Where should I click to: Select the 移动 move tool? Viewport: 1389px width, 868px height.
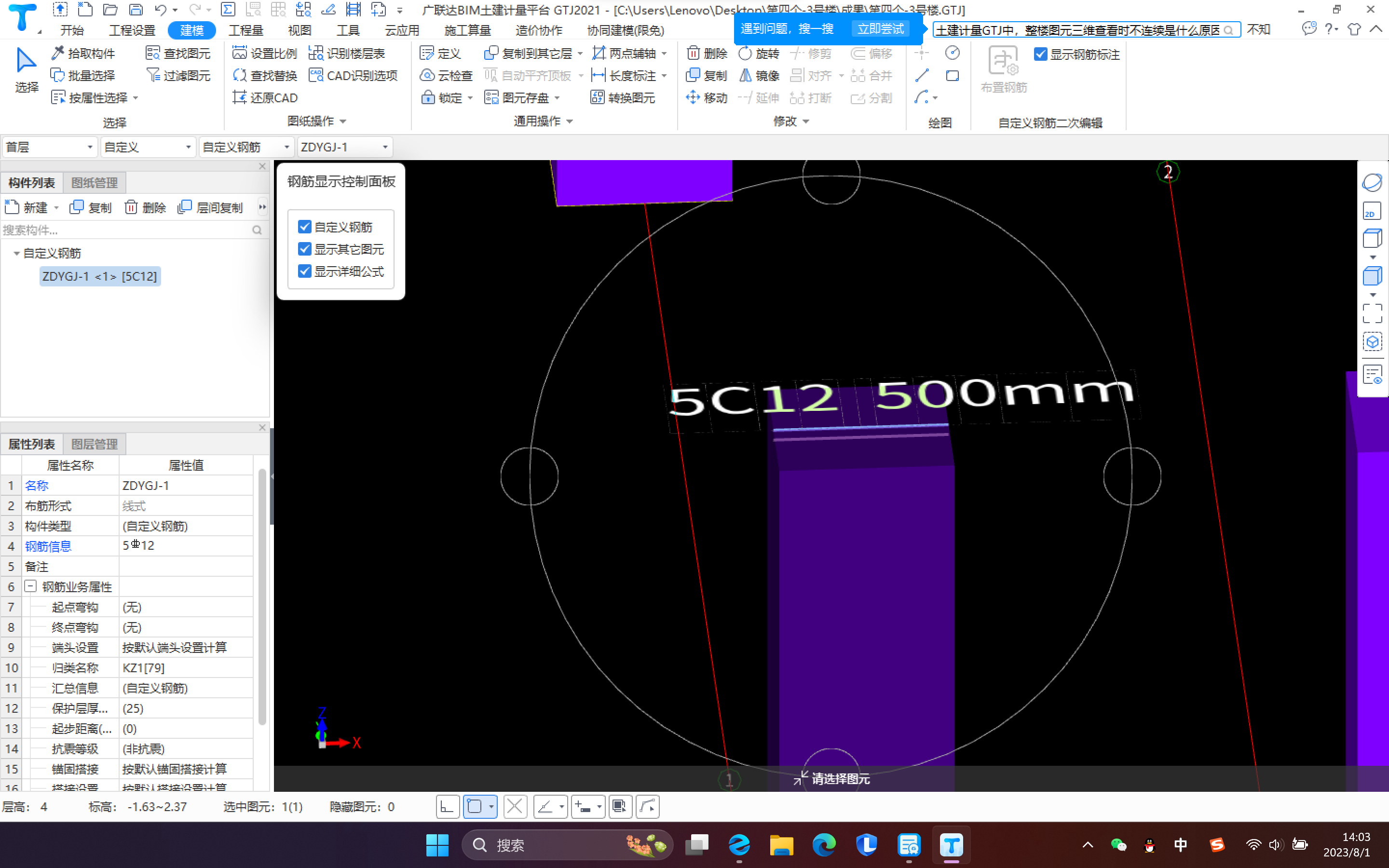[x=707, y=97]
